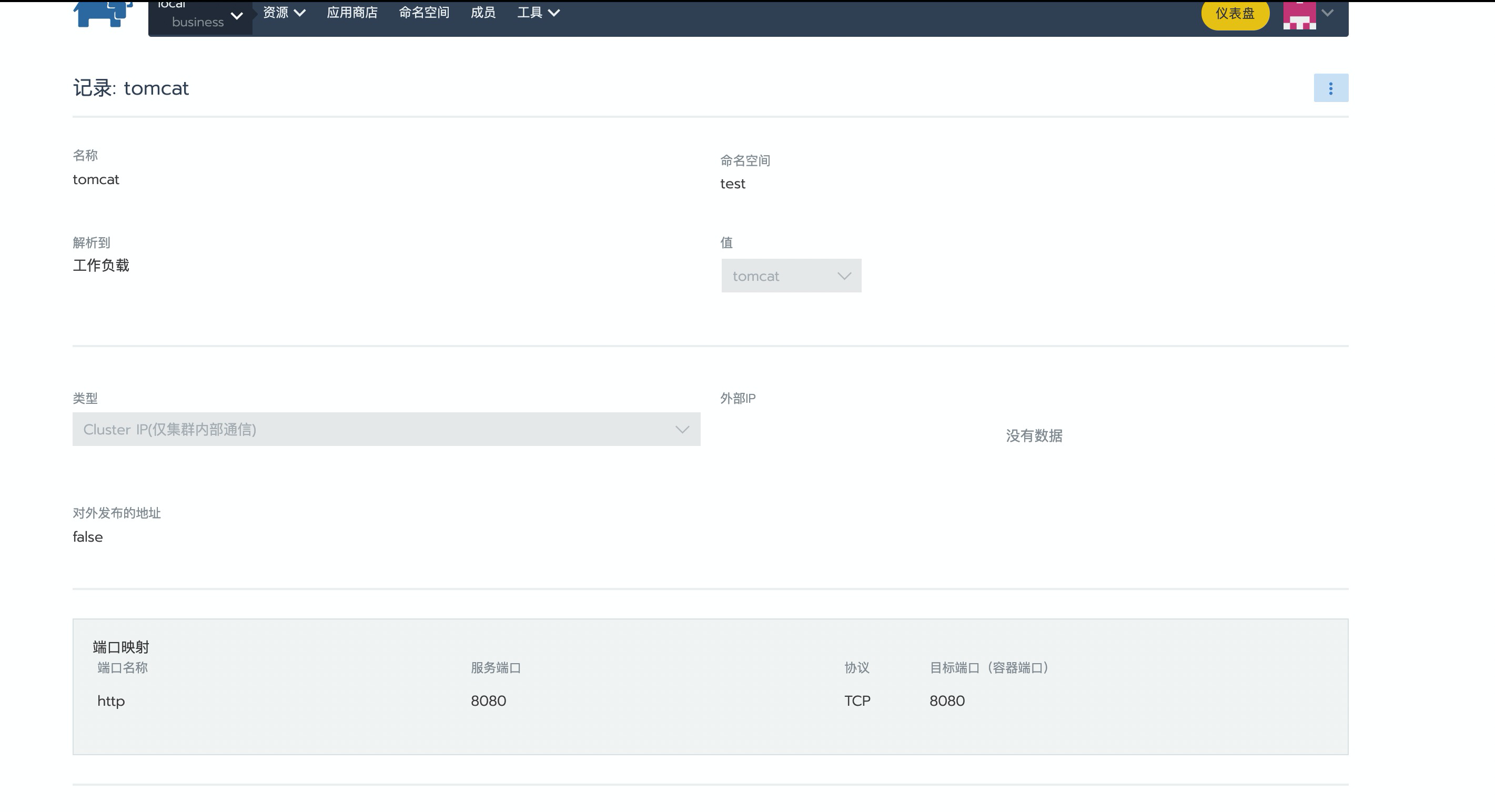Open the local business project selector
This screenshot has height=812, width=1495.
point(200,16)
